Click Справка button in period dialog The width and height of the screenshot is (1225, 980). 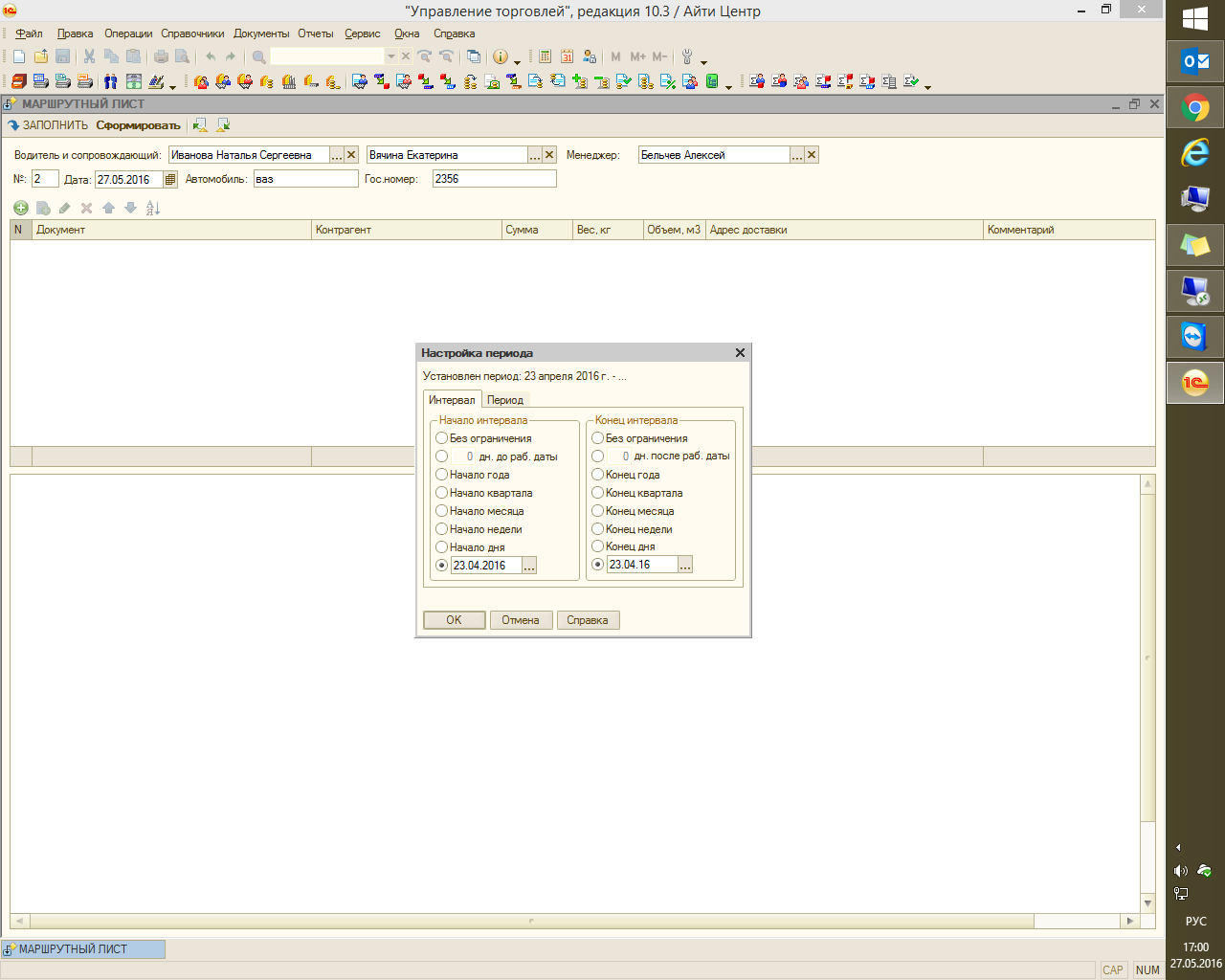pos(588,620)
